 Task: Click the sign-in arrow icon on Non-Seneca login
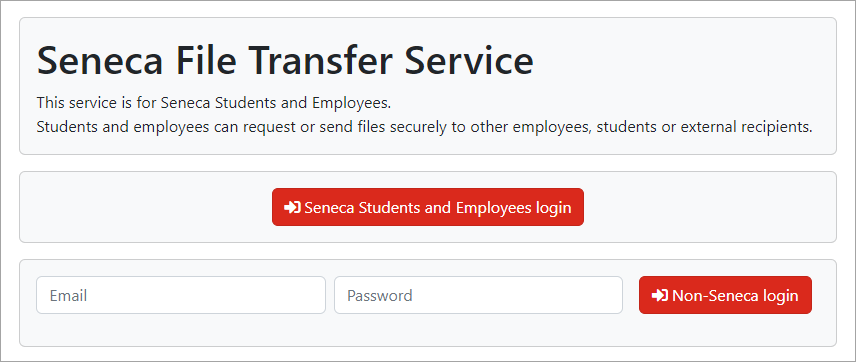click(x=660, y=295)
